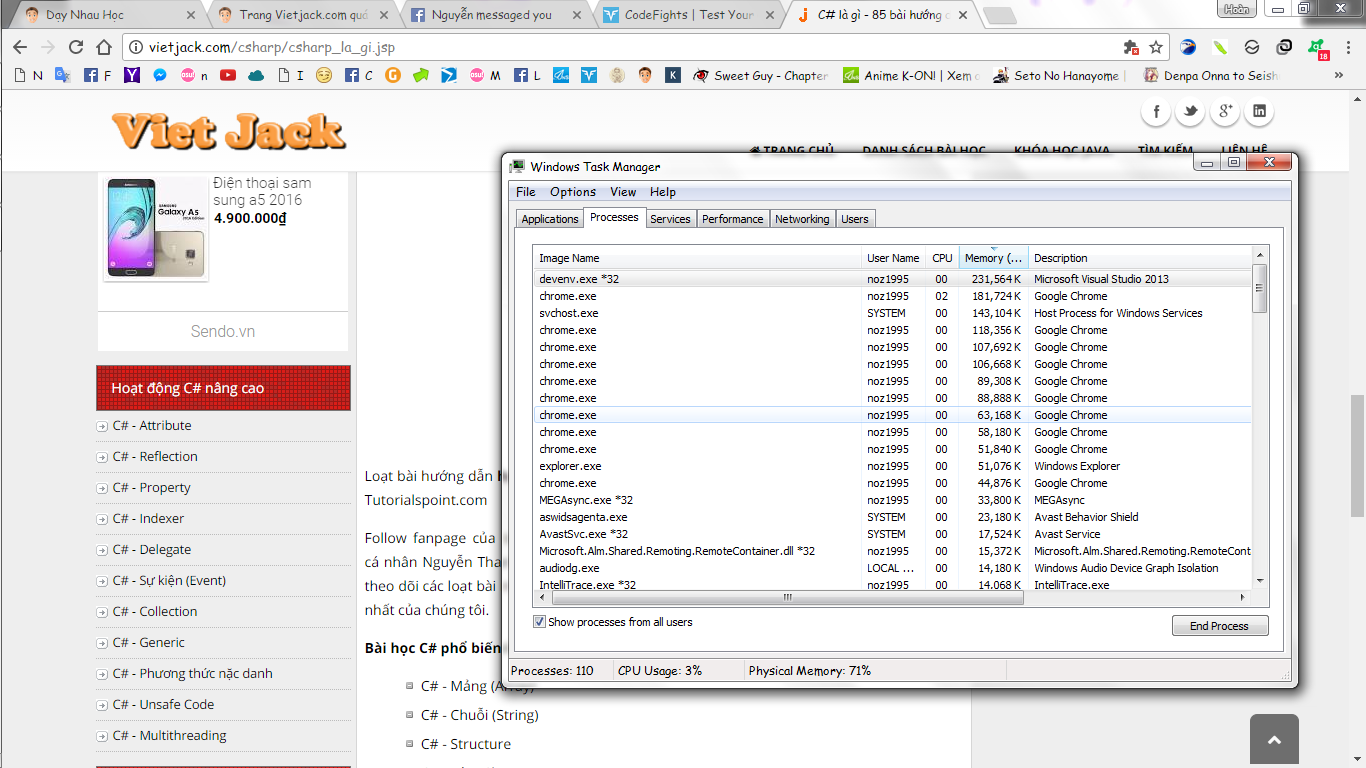Open Viet Jack's Facebook social icon
The width and height of the screenshot is (1366, 768).
(1156, 112)
